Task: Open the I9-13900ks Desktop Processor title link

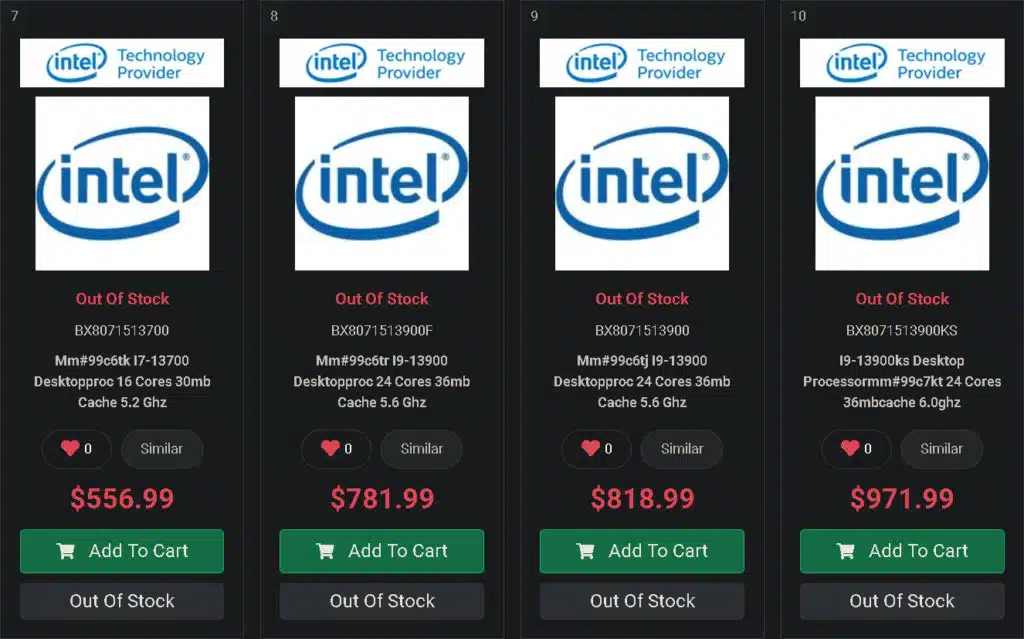Action: pyautogui.click(x=902, y=382)
